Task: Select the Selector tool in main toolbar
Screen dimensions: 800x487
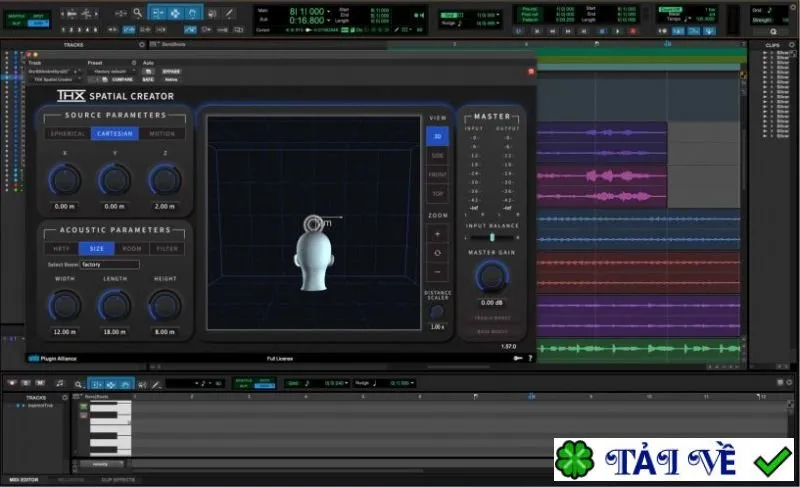Action: pos(175,13)
